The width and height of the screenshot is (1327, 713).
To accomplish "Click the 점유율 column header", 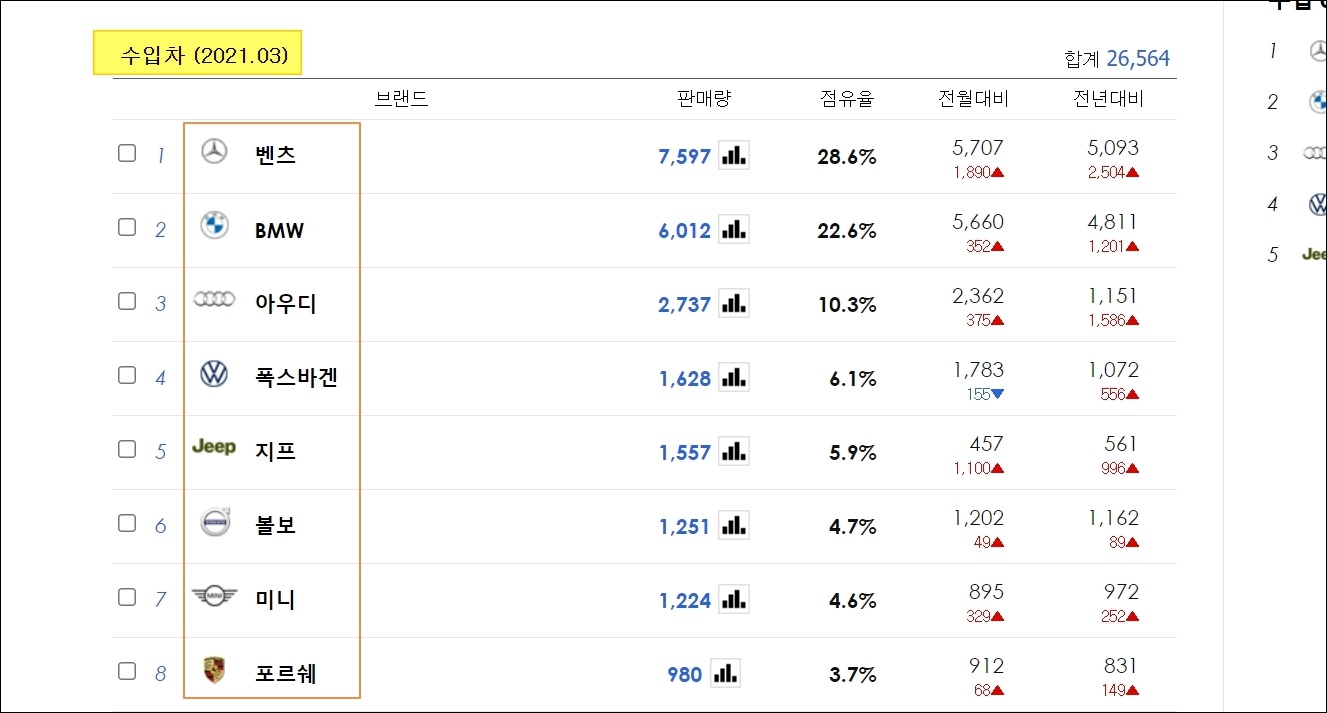I will pyautogui.click(x=847, y=99).
